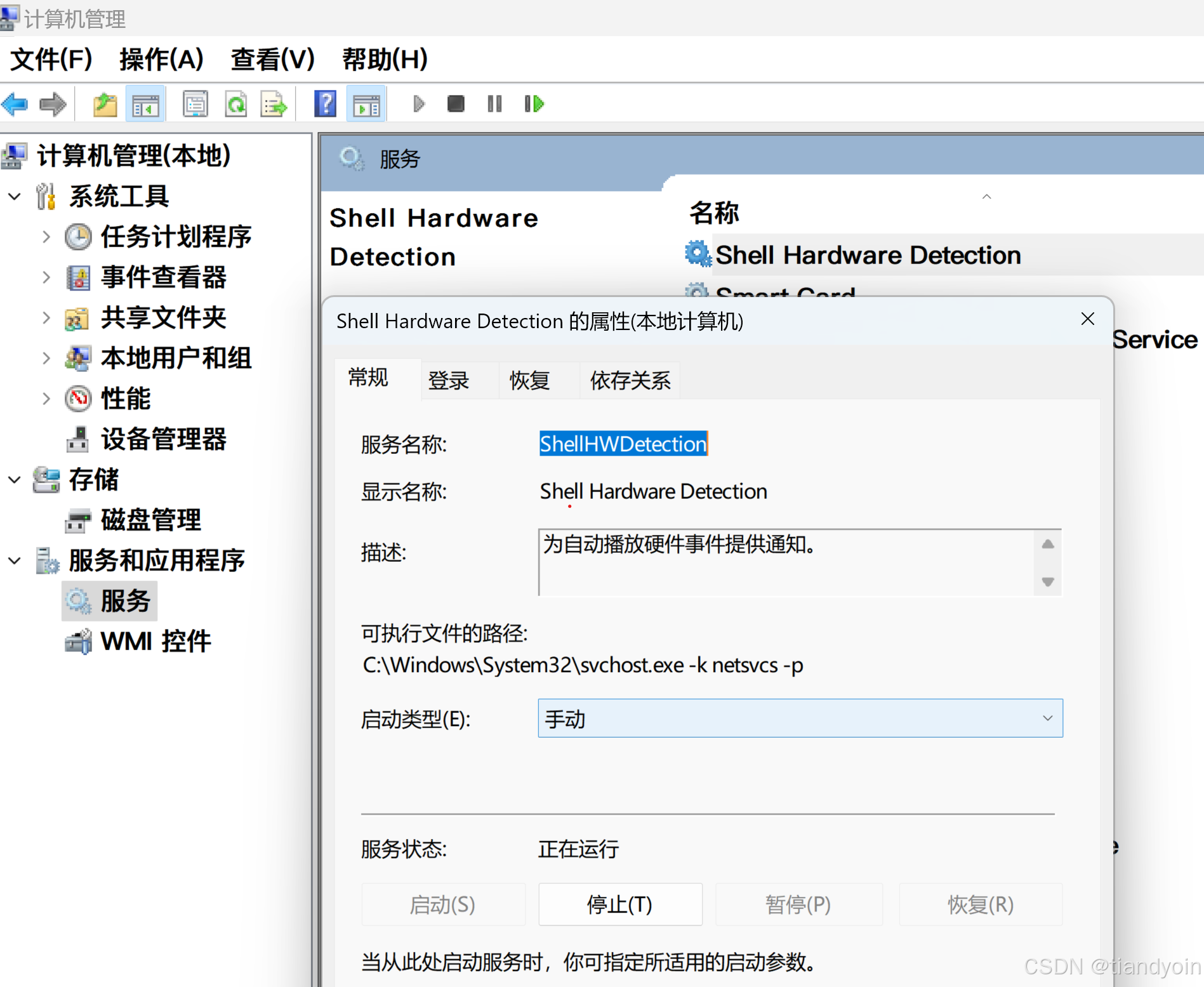Open the 操作(A) menu
The image size is (1204, 987).
(161, 60)
